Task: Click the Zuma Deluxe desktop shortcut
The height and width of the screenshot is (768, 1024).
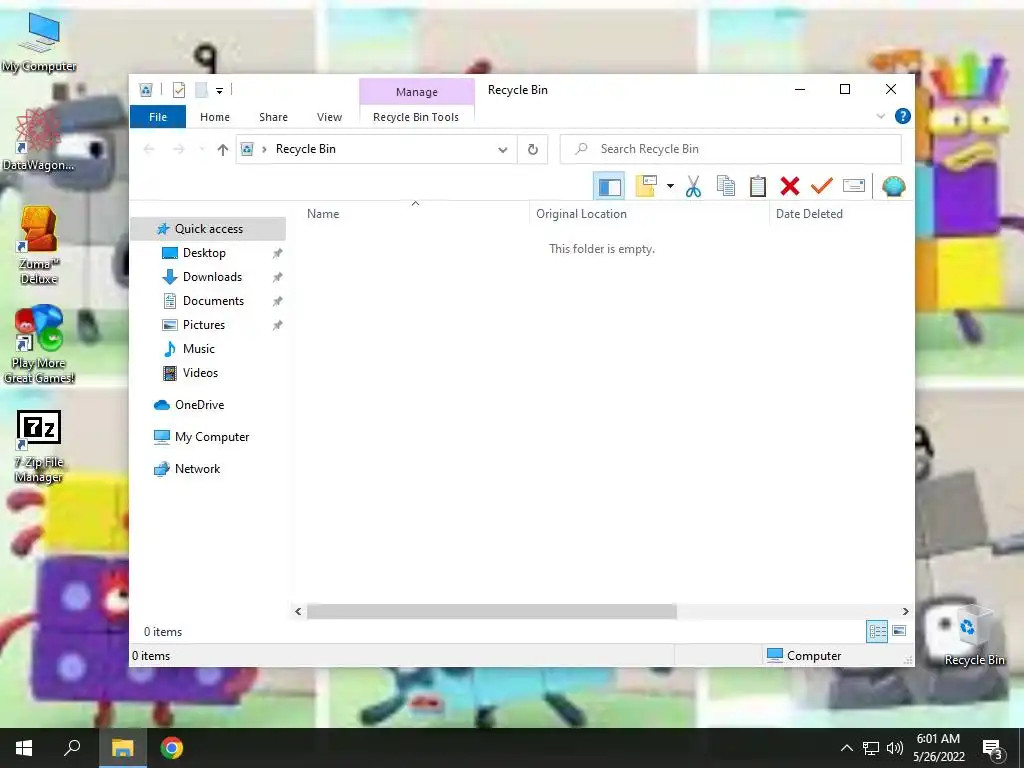Action: pos(39,245)
